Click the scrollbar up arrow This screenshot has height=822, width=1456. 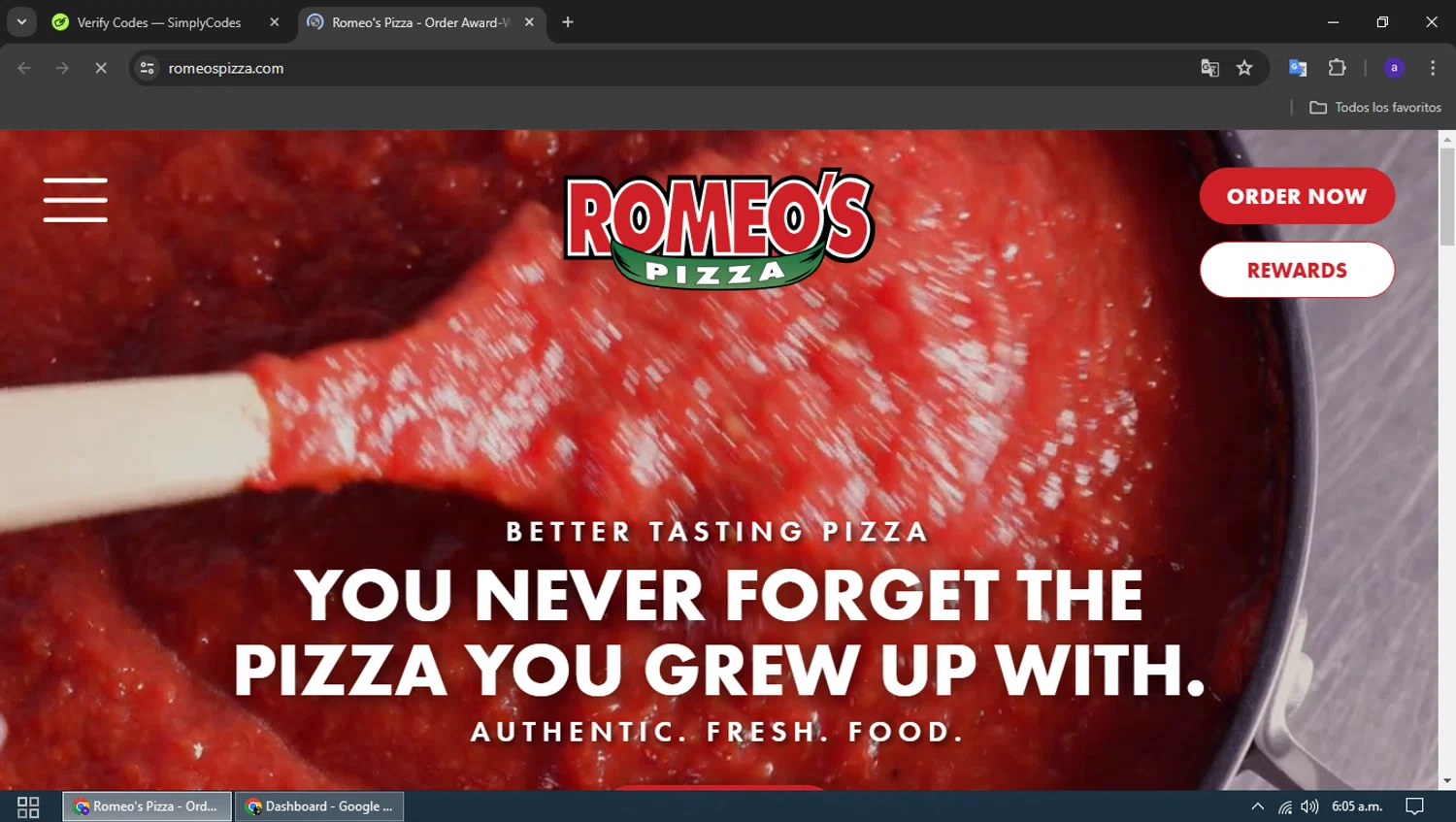point(1447,139)
